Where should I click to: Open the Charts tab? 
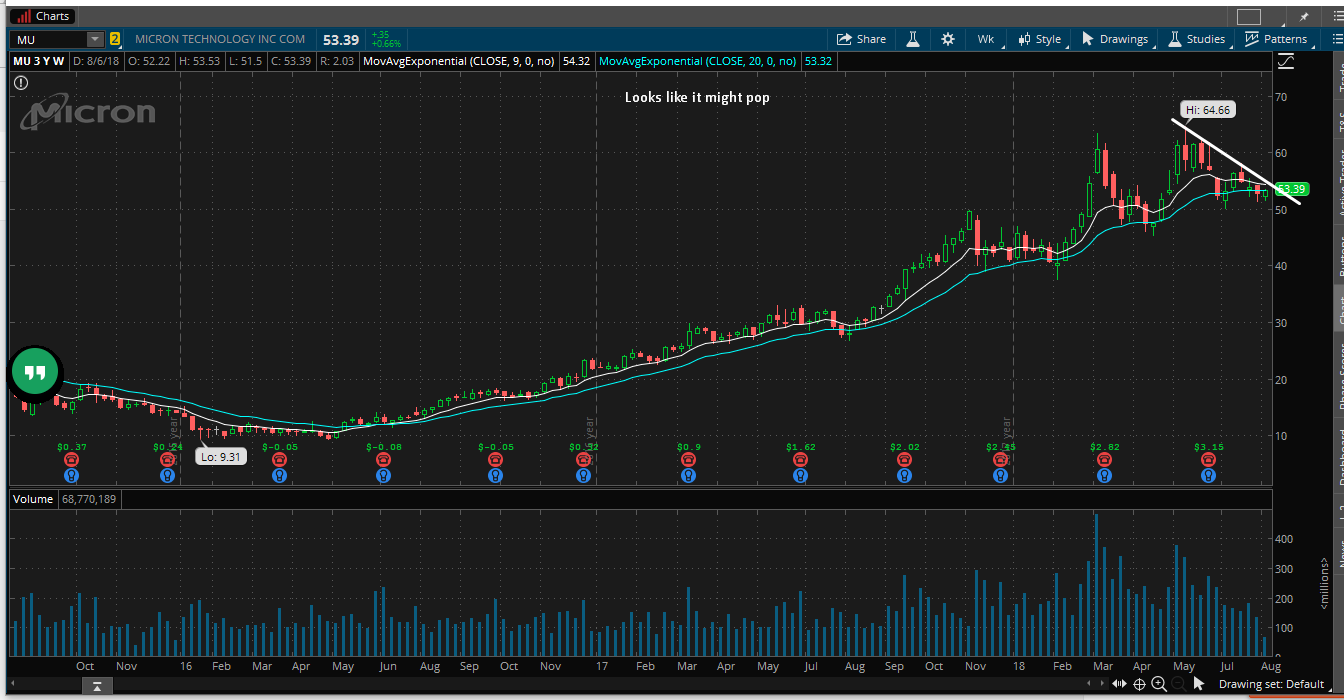point(43,16)
